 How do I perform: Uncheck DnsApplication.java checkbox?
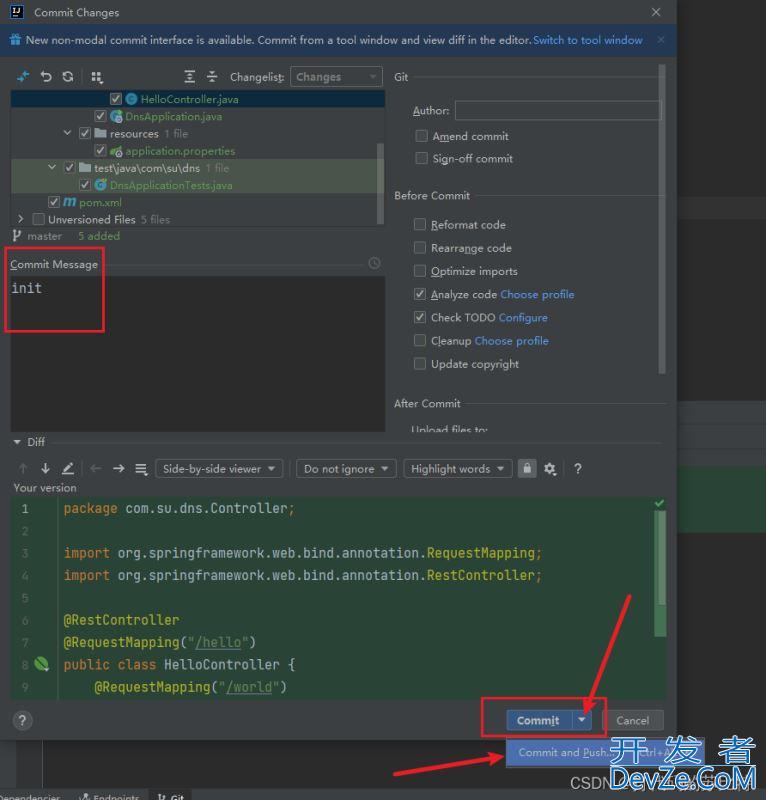(101, 116)
